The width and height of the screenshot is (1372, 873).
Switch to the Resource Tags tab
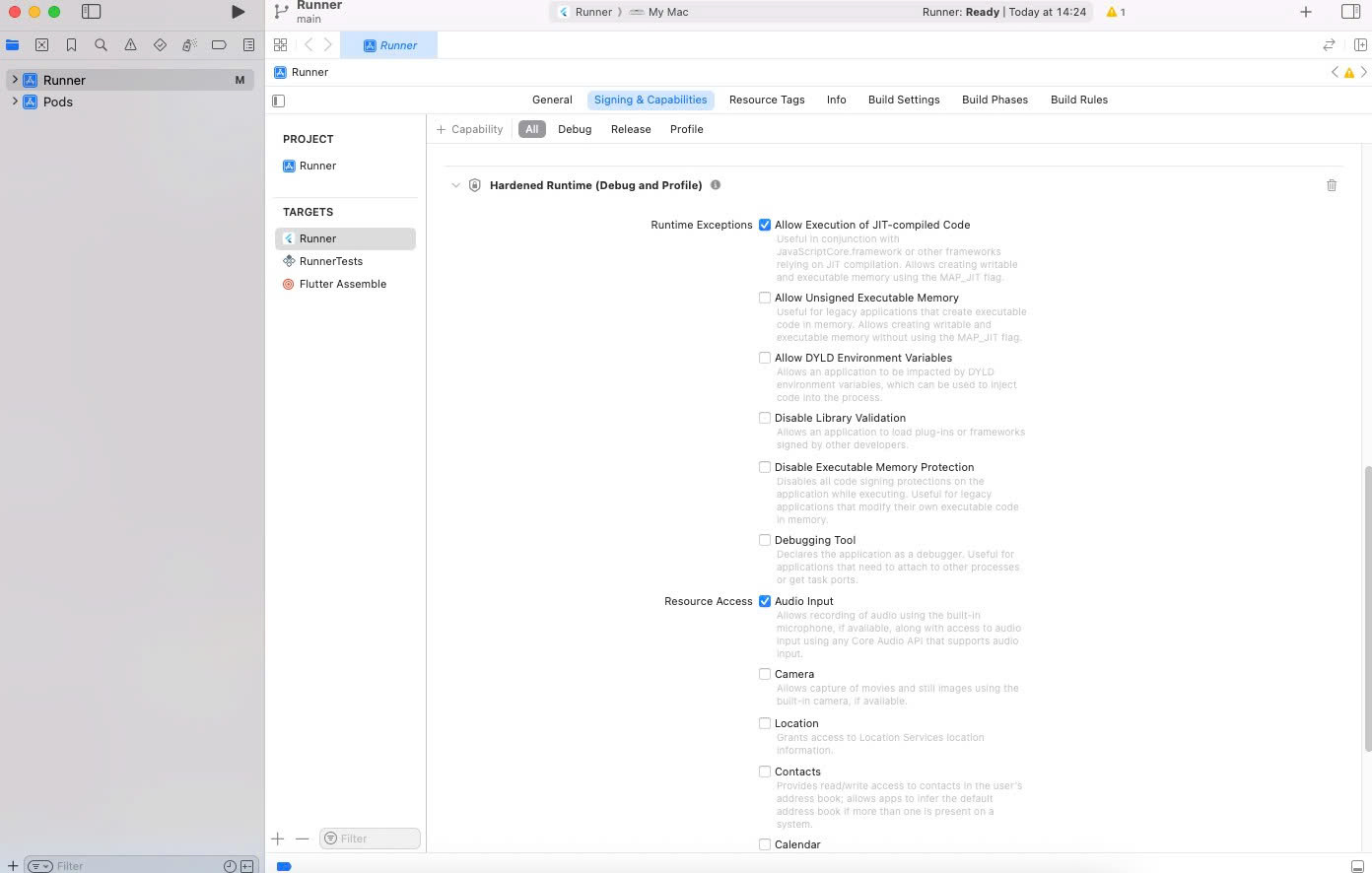[x=767, y=100]
